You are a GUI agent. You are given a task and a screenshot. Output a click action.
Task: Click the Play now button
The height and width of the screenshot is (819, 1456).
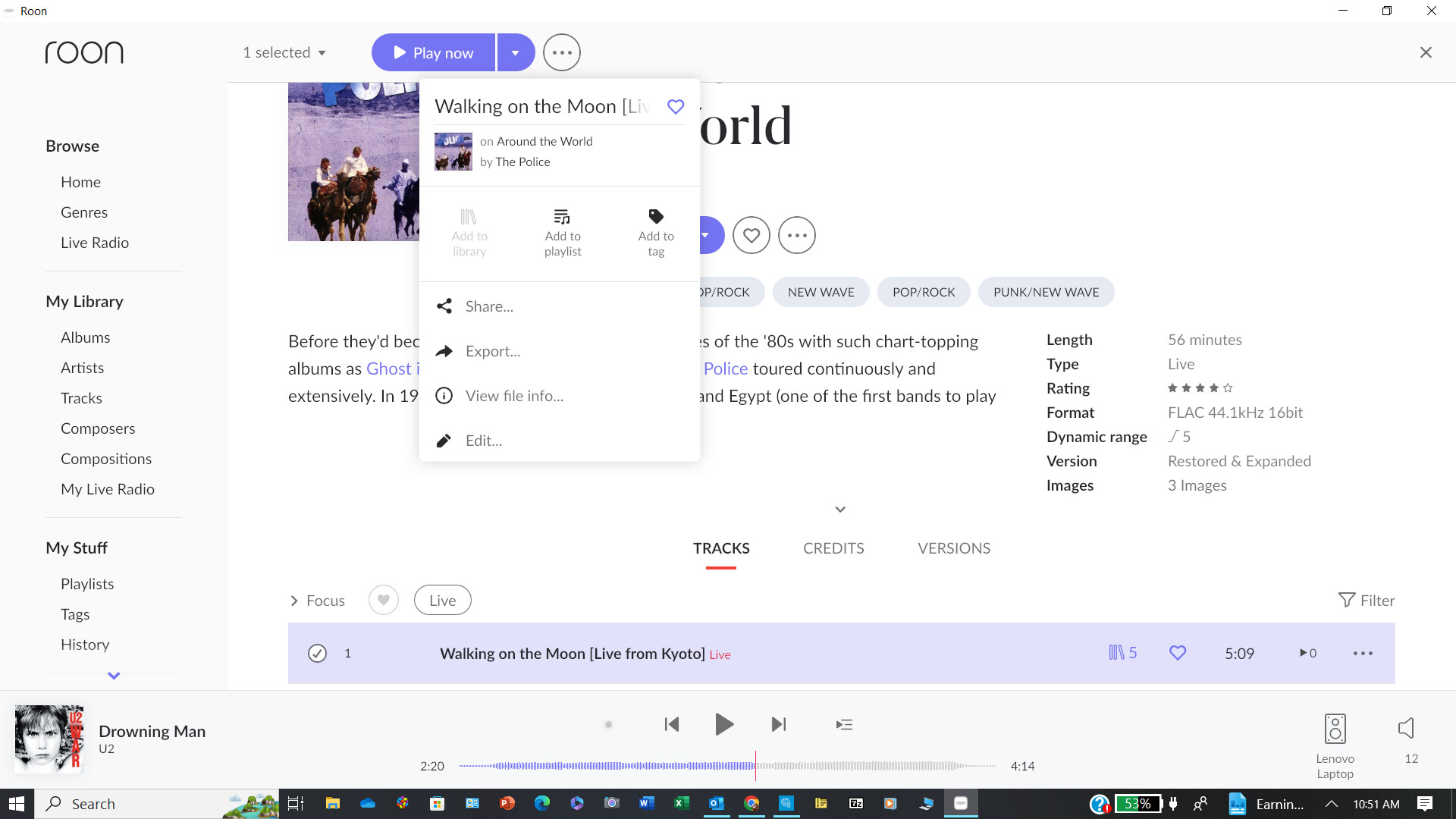point(434,53)
